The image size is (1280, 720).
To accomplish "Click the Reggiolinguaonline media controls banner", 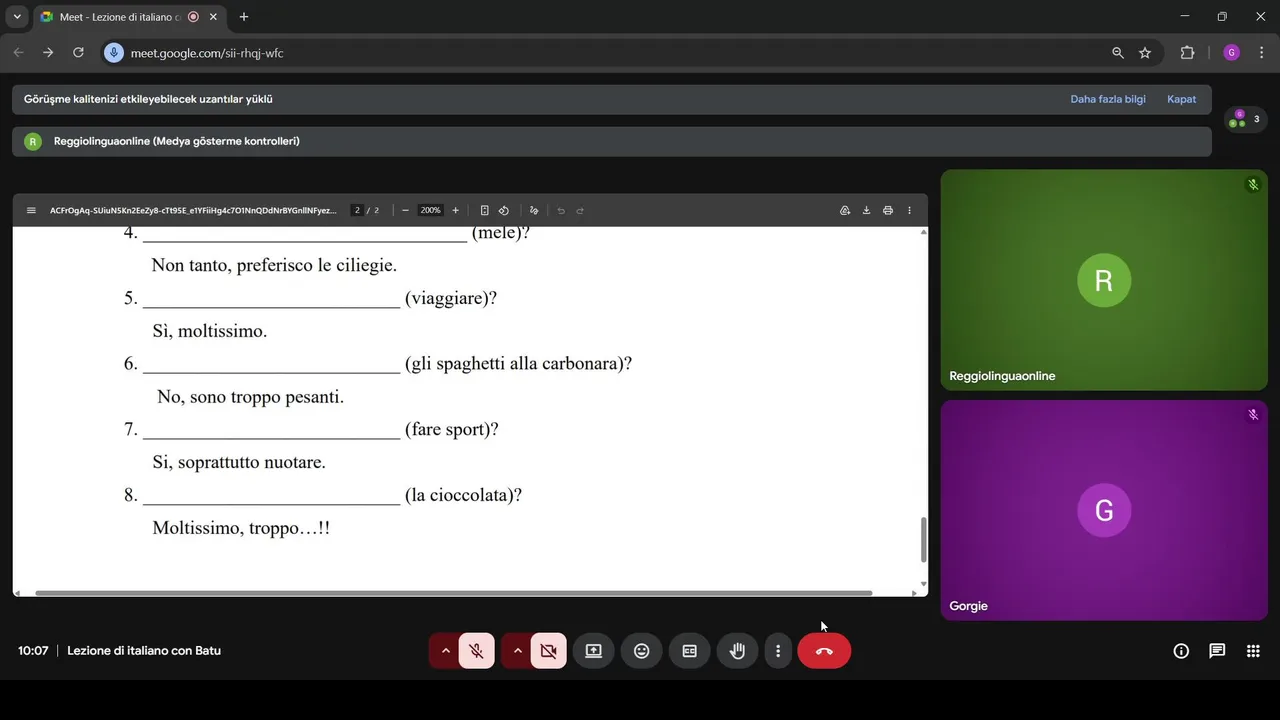I will tap(612, 142).
